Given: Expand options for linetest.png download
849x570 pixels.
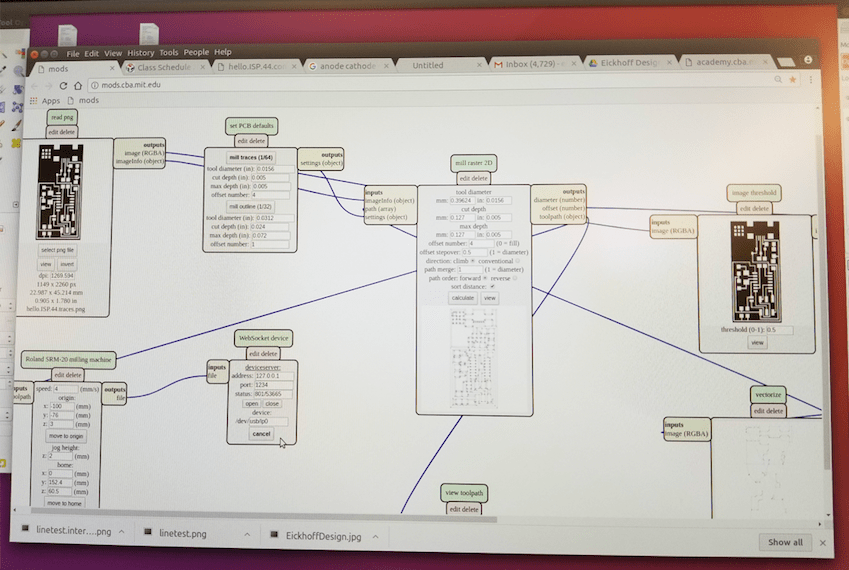Looking at the screenshot, I should click(x=247, y=534).
